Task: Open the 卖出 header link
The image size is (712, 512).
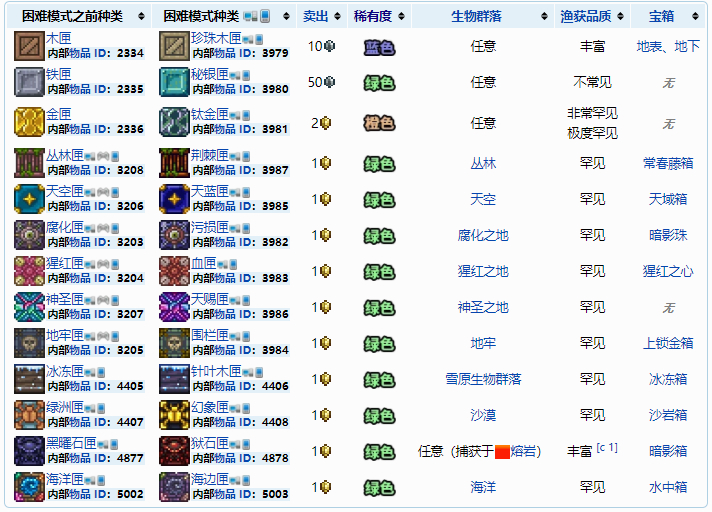Action: pyautogui.click(x=316, y=17)
